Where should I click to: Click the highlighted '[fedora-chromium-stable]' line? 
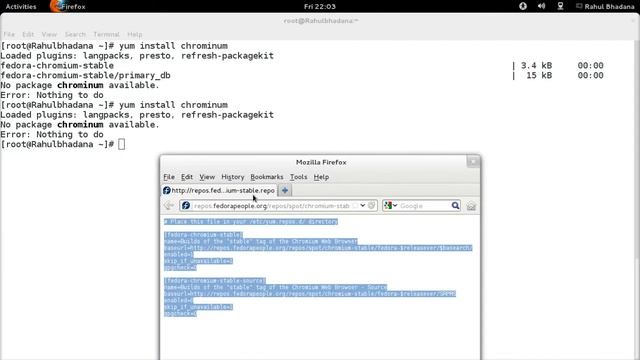click(x=203, y=235)
